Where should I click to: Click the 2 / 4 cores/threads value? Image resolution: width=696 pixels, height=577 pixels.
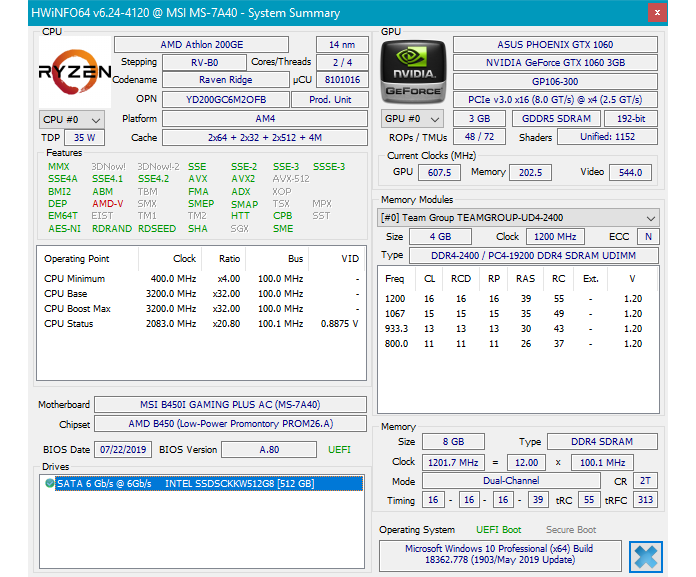pyautogui.click(x=342, y=63)
